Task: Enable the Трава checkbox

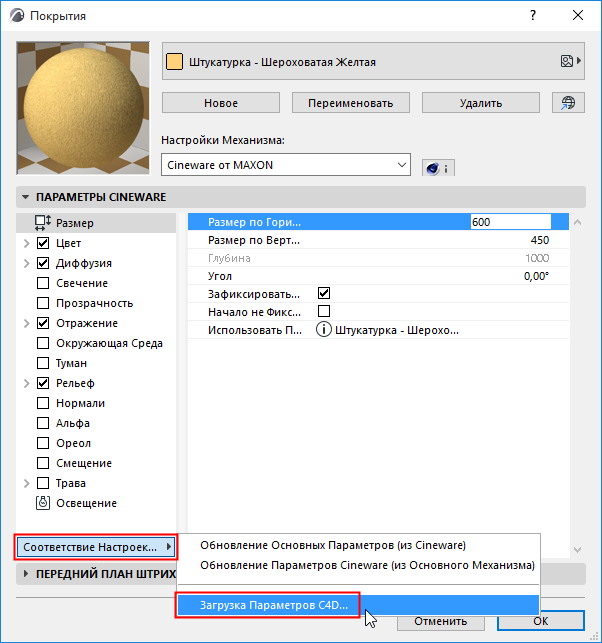Action: pyautogui.click(x=43, y=483)
